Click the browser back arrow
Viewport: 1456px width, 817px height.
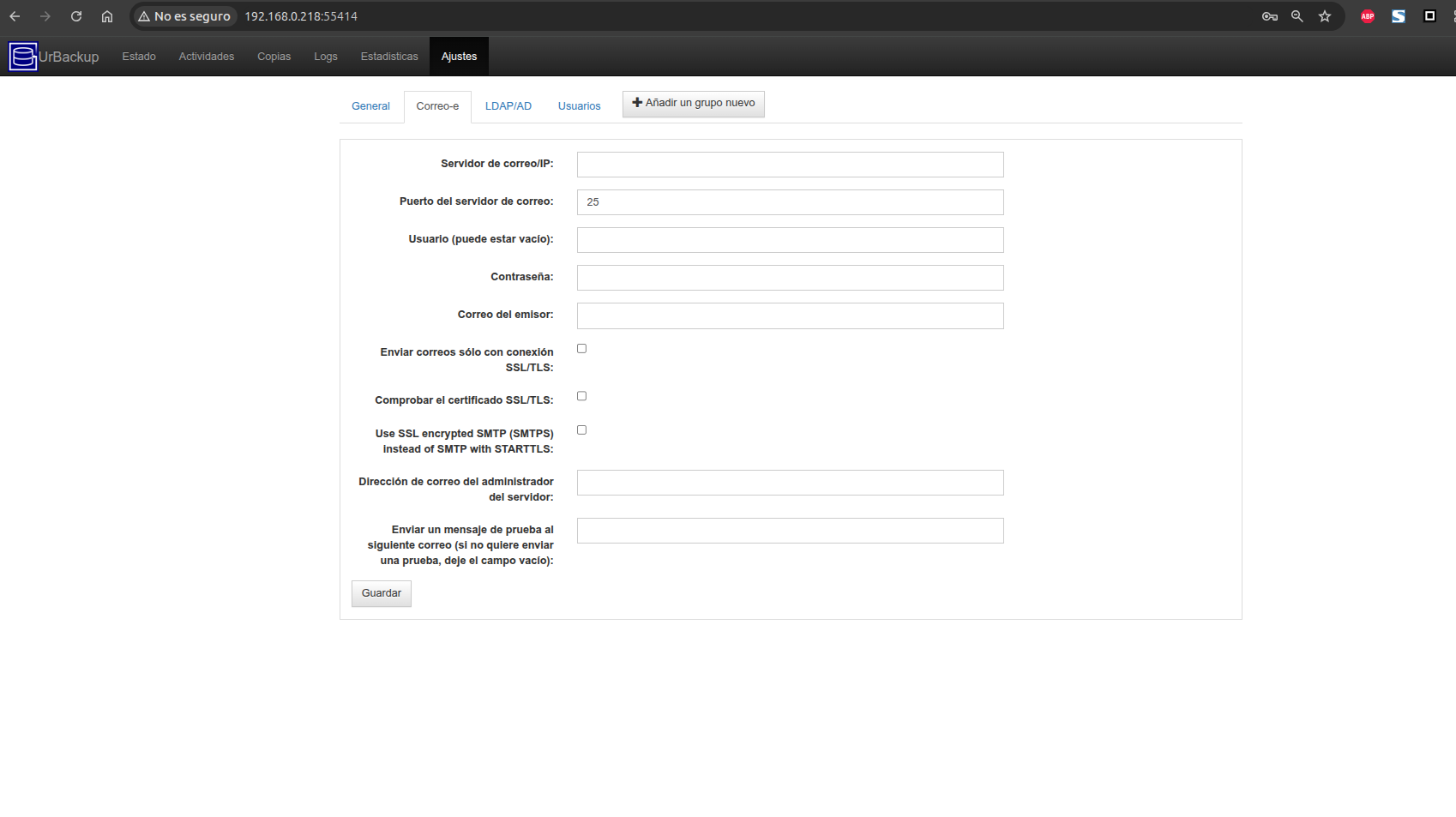15,16
